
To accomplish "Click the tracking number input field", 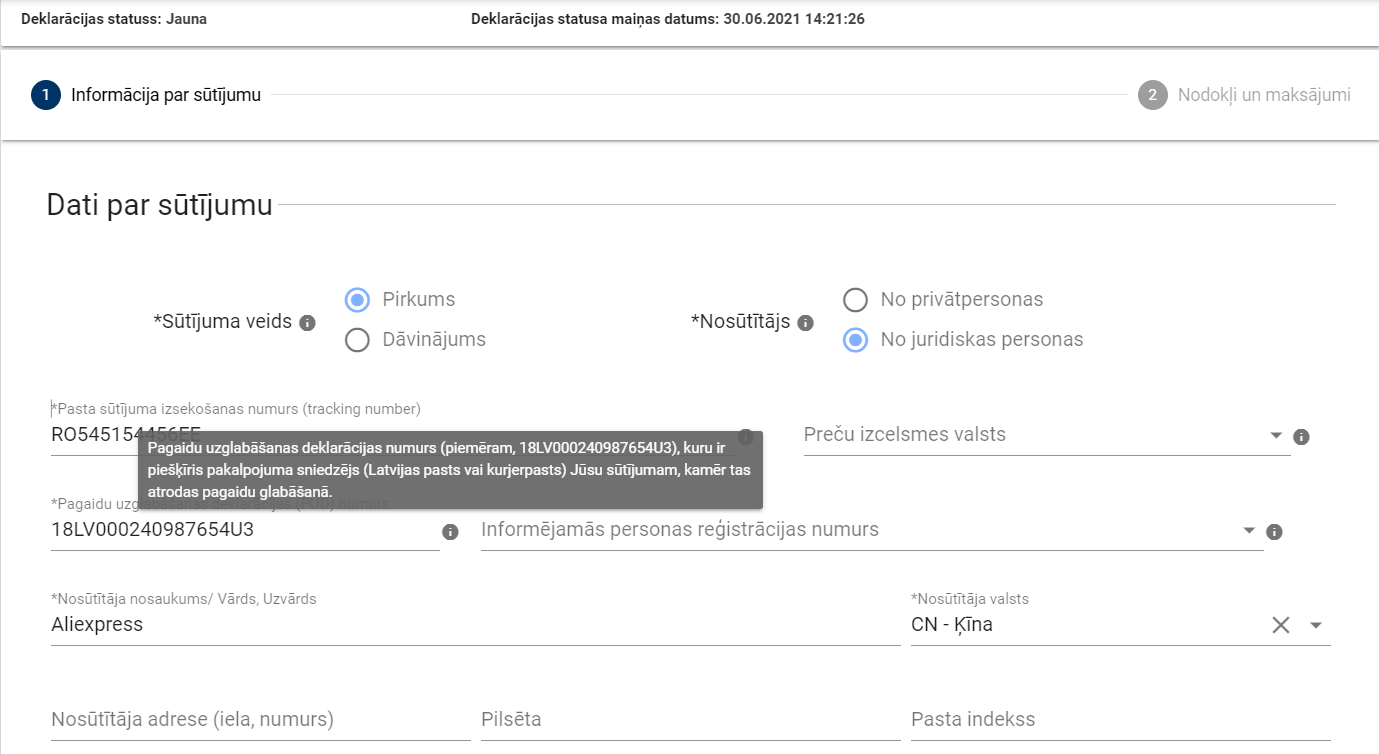I will (393, 434).
